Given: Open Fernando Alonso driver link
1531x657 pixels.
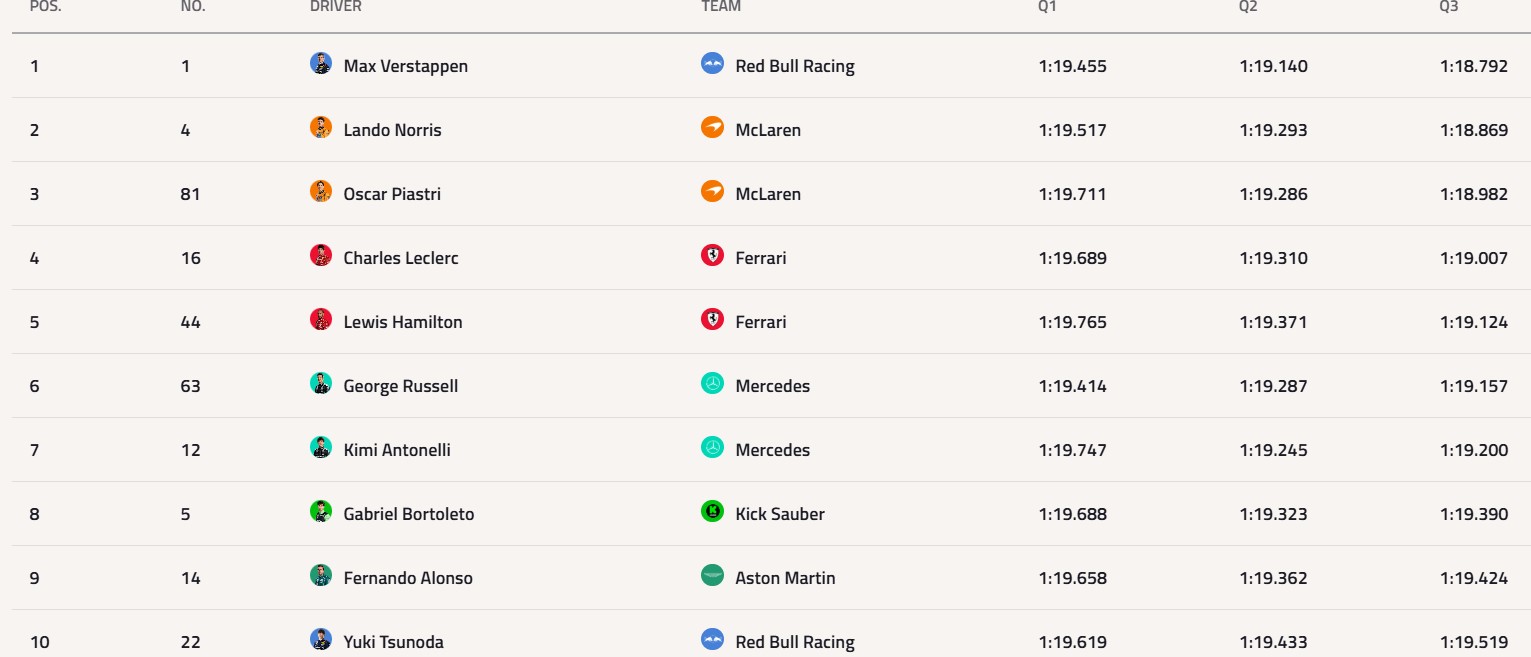Looking at the screenshot, I should [408, 578].
